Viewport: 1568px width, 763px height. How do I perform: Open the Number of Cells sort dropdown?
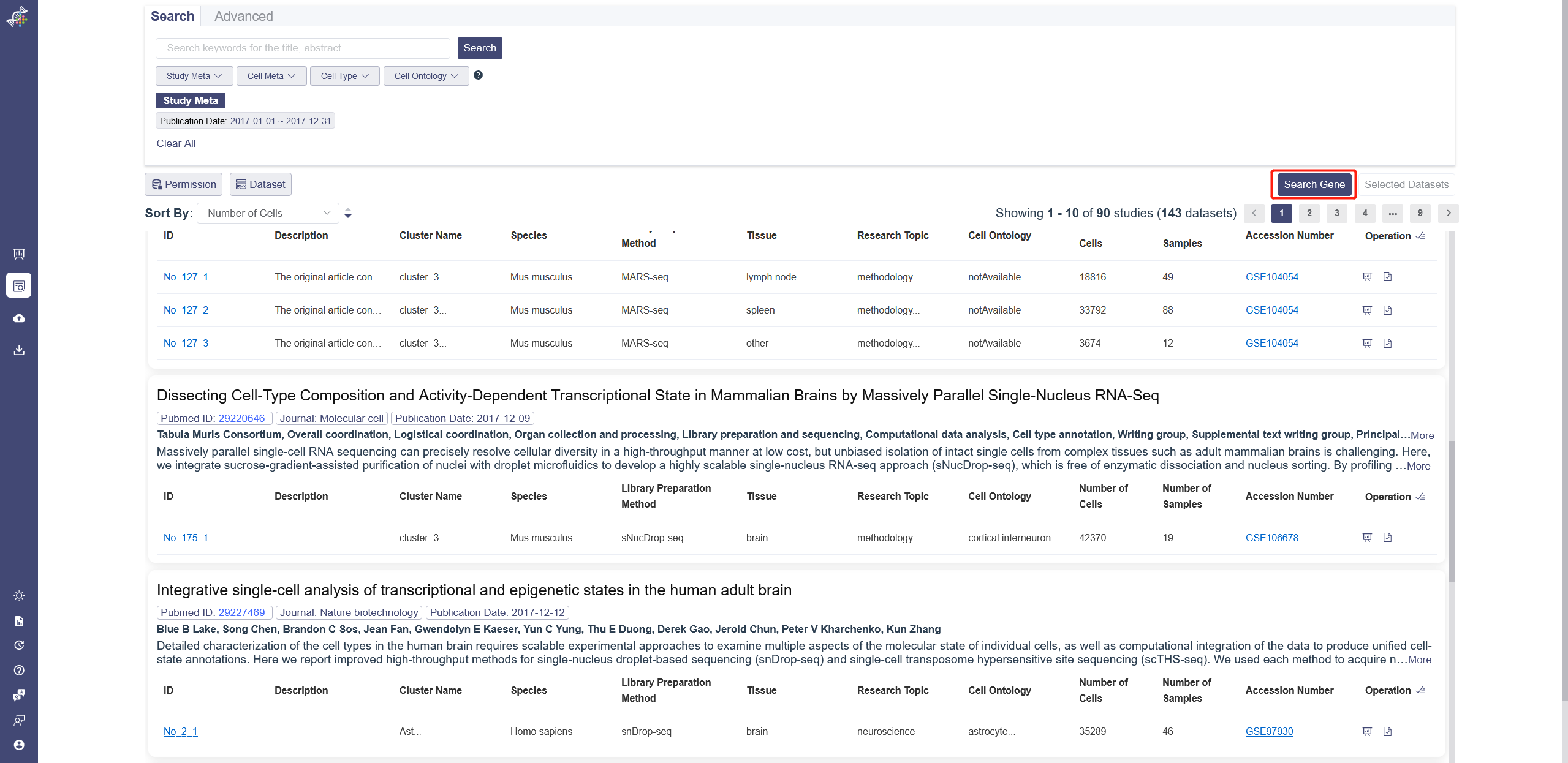[x=268, y=213]
